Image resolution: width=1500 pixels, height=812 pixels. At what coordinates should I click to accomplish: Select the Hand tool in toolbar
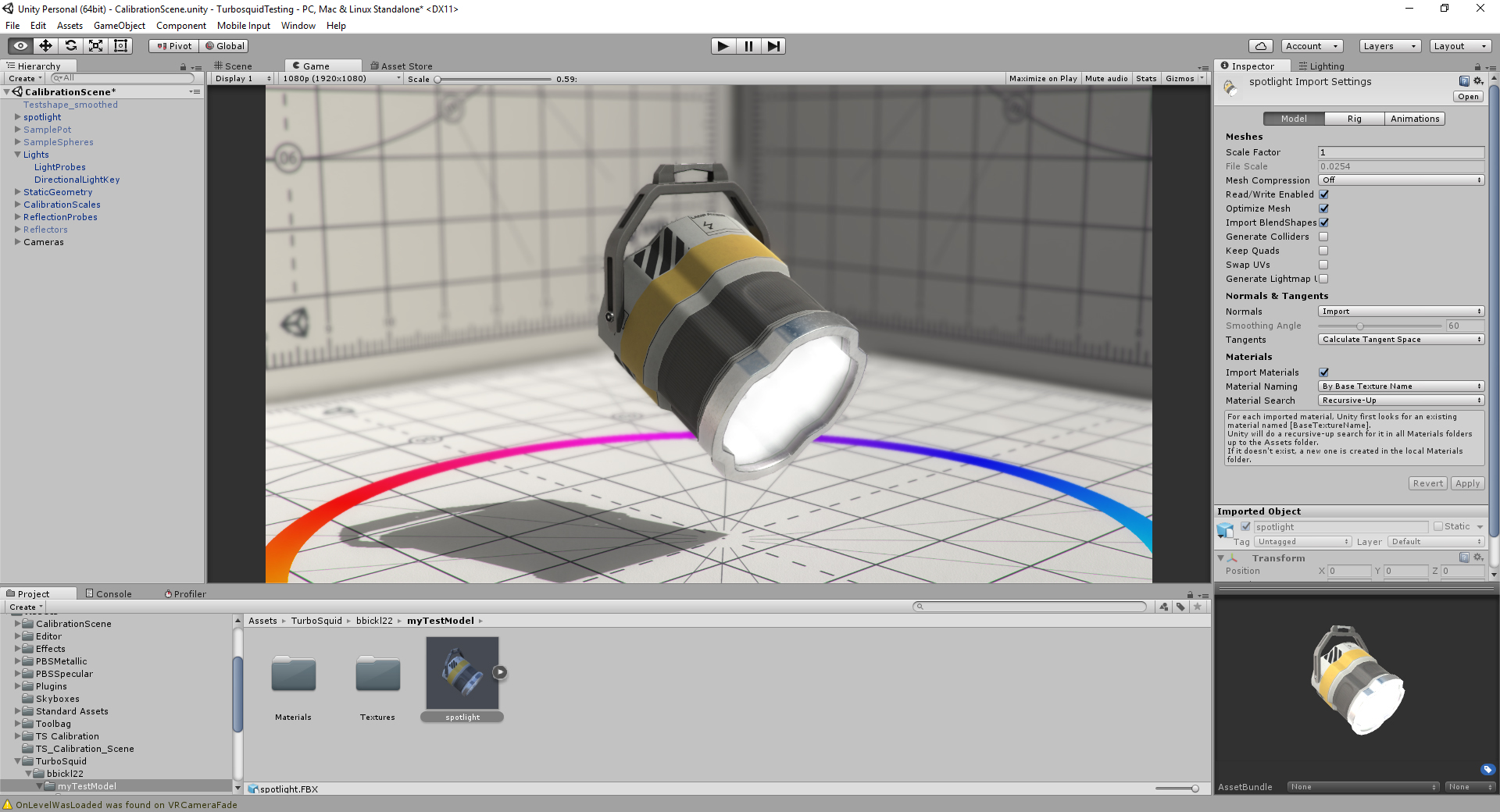coord(20,46)
